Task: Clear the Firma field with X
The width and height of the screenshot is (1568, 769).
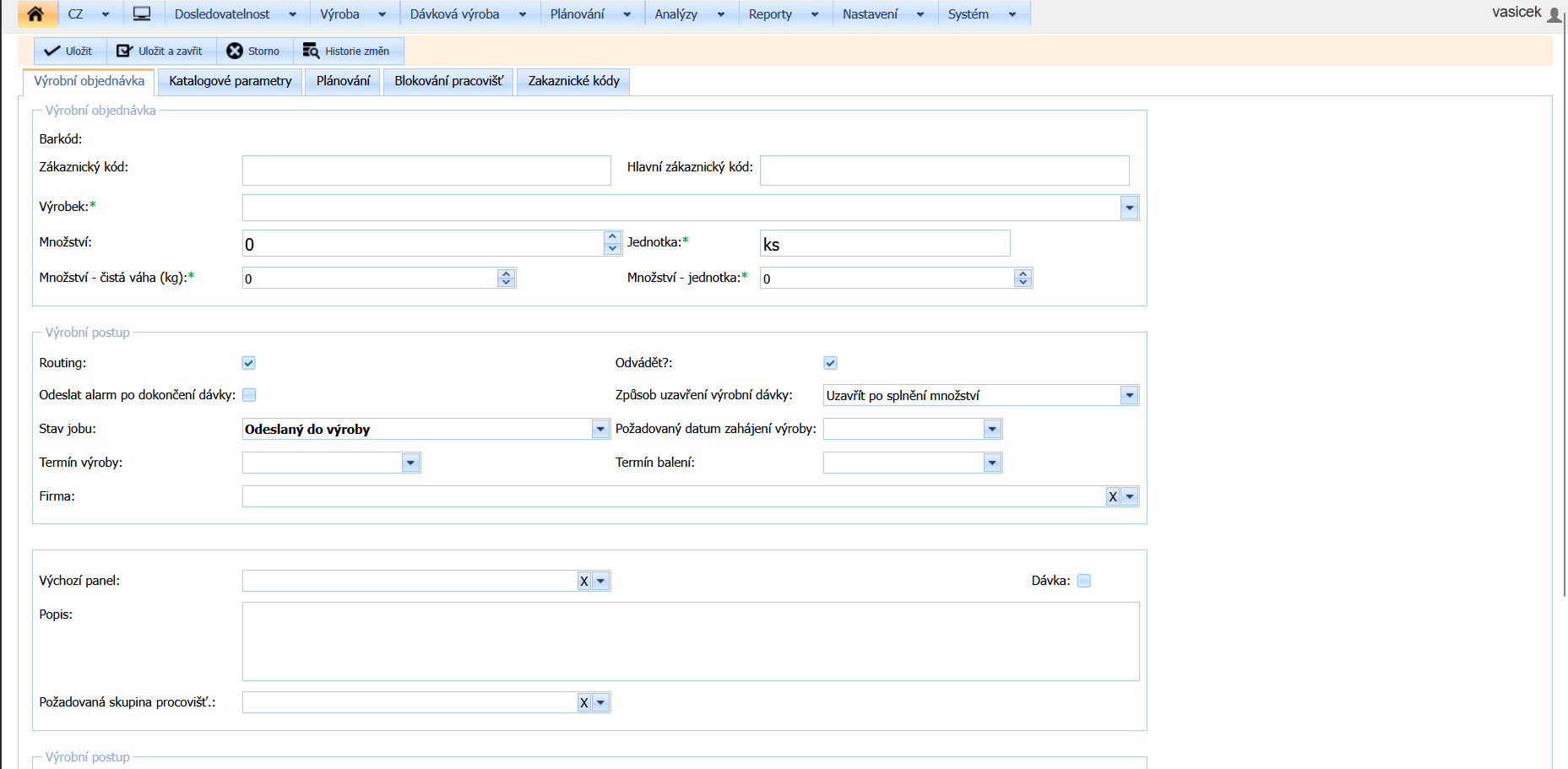Action: point(1113,497)
